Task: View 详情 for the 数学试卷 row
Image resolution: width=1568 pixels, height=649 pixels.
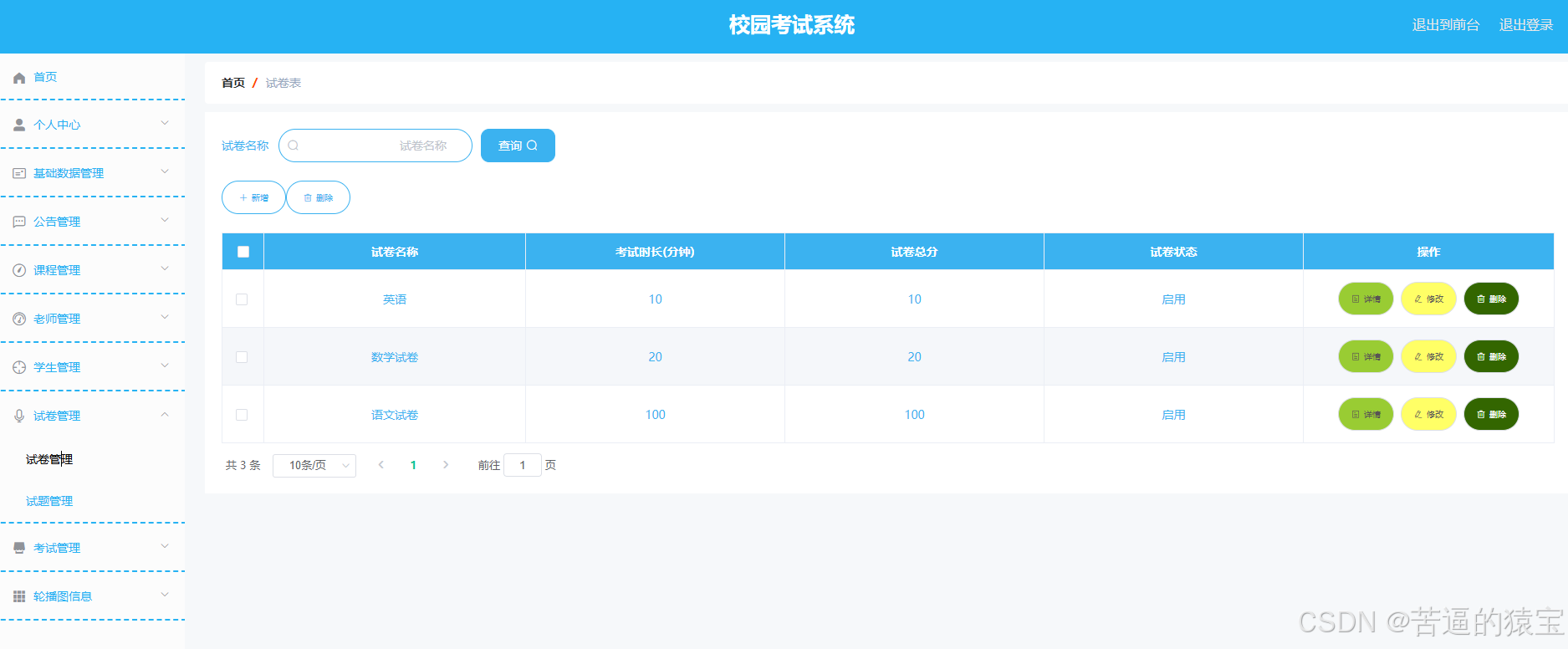Action: click(1366, 356)
